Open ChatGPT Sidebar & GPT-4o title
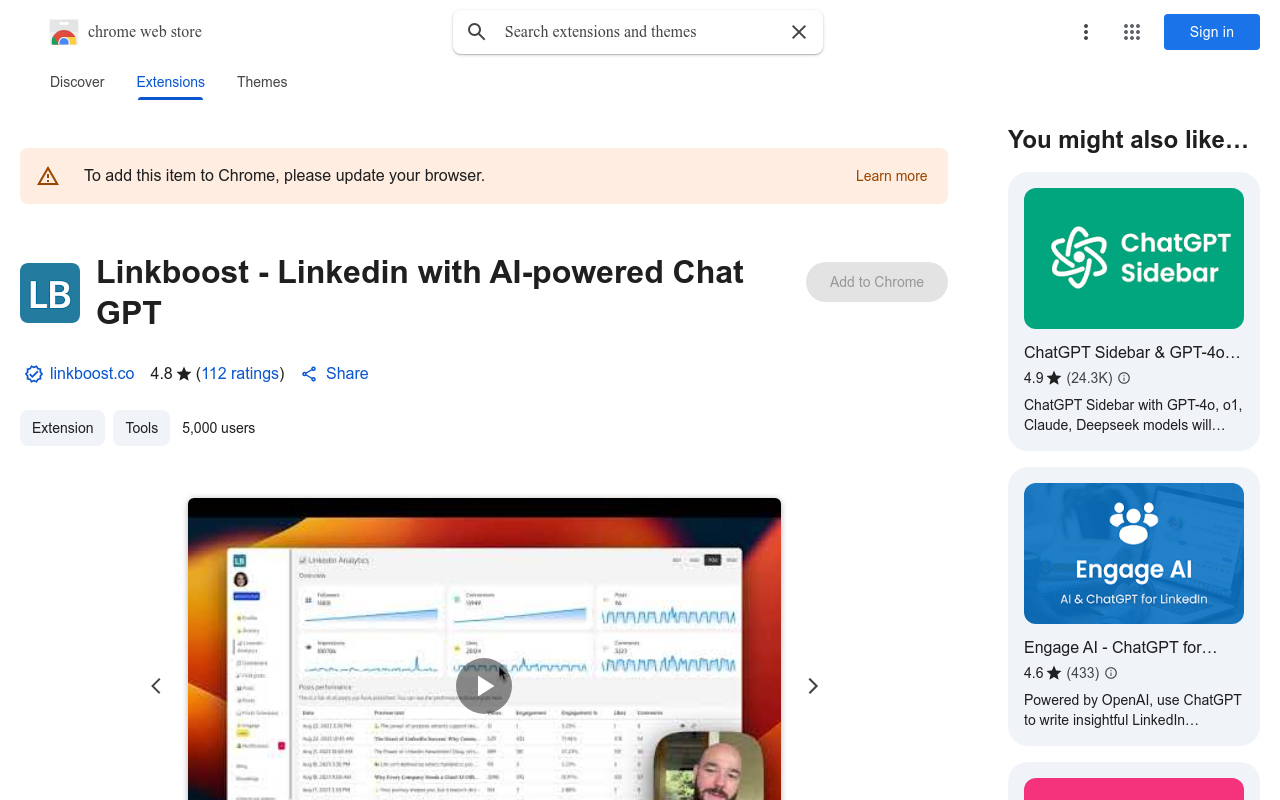Viewport: 1280px width, 800px height. pos(1132,353)
